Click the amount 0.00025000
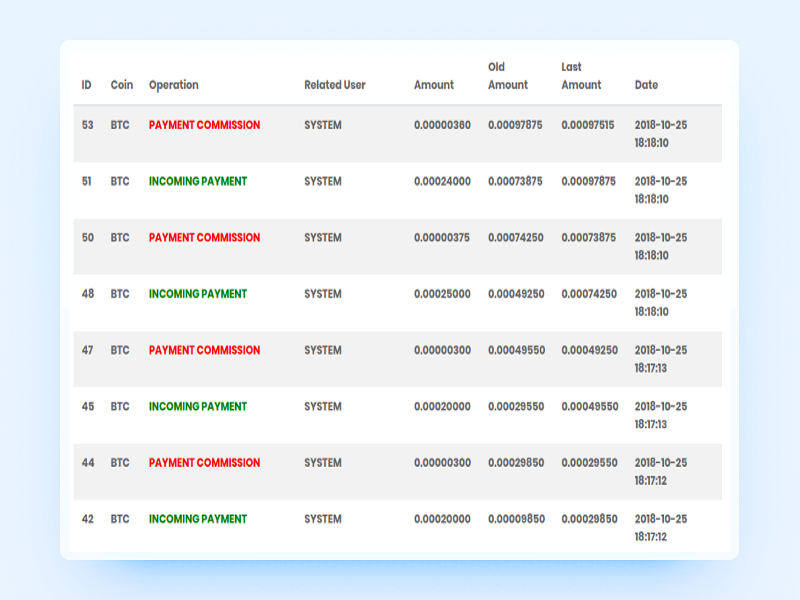This screenshot has width=800, height=600. [x=442, y=294]
